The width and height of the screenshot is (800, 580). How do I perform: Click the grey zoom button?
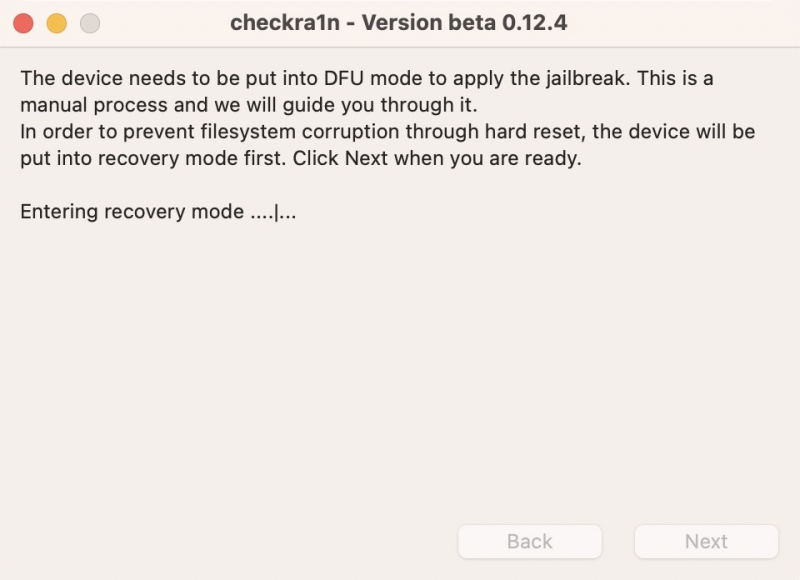(x=90, y=21)
